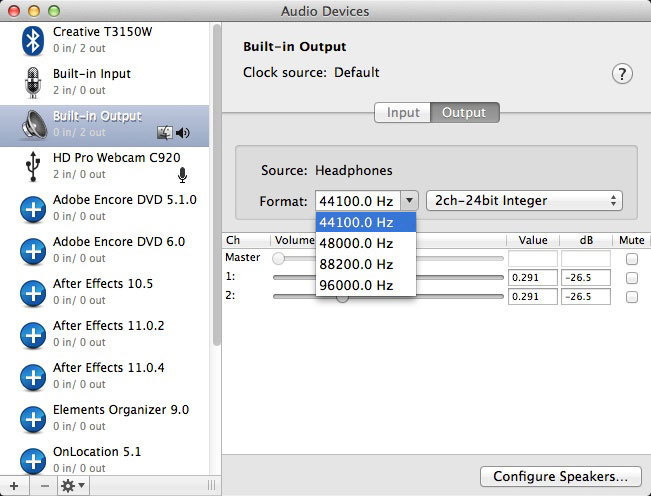Click the channel 2 Value field 0.291
This screenshot has height=496, width=651.
coord(533,297)
